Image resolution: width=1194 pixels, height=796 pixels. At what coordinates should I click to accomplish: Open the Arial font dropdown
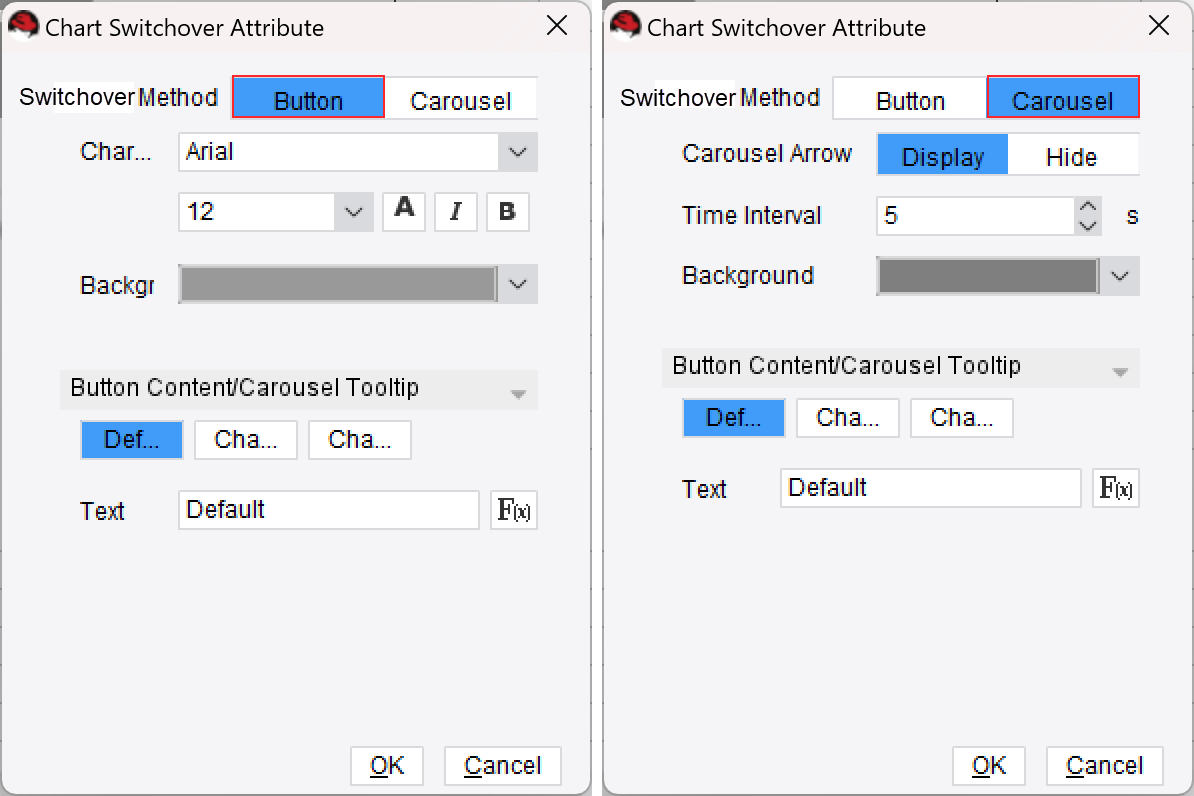(518, 152)
